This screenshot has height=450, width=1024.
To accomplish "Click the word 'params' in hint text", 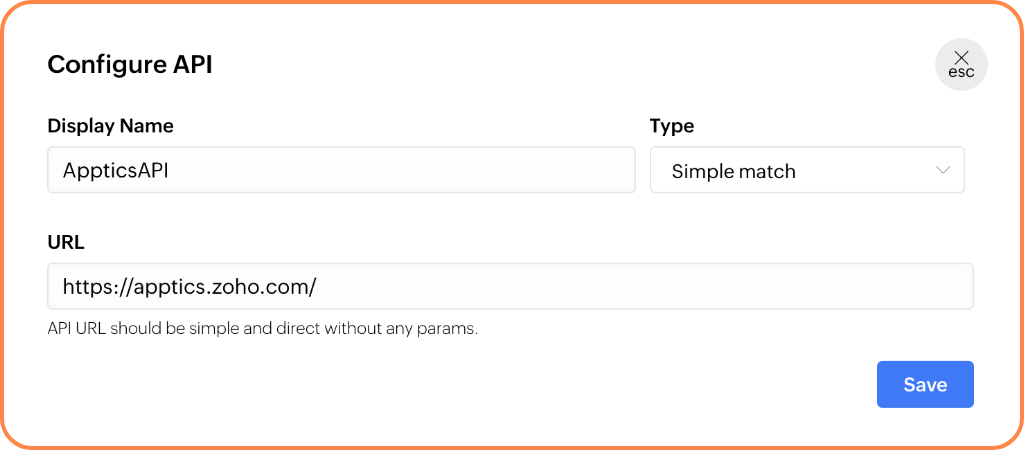I will pos(452,329).
